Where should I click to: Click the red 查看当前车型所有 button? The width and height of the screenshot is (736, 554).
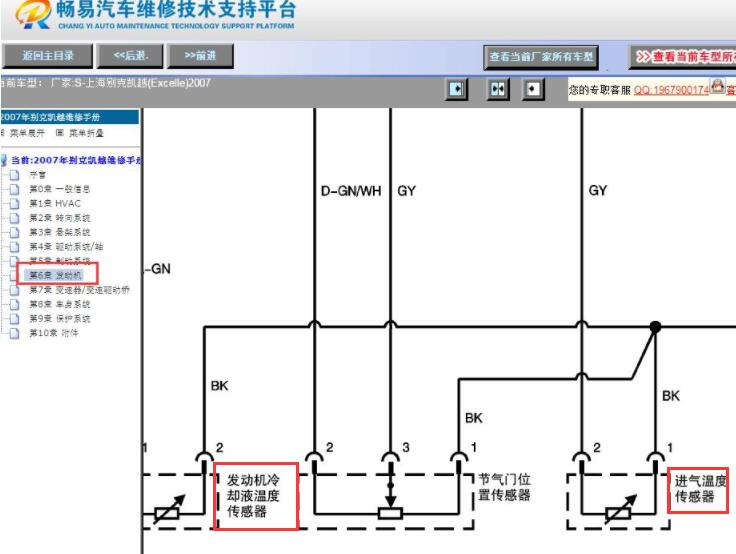point(682,57)
